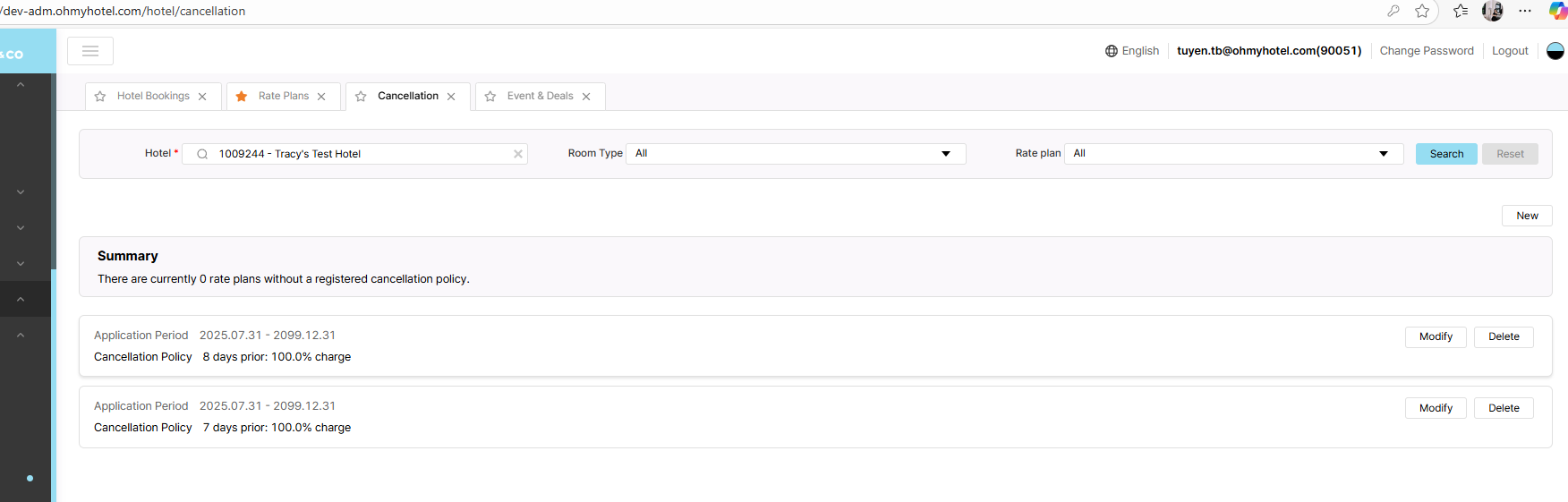Select '7 days prior: 100.0% charge' text

click(x=277, y=428)
